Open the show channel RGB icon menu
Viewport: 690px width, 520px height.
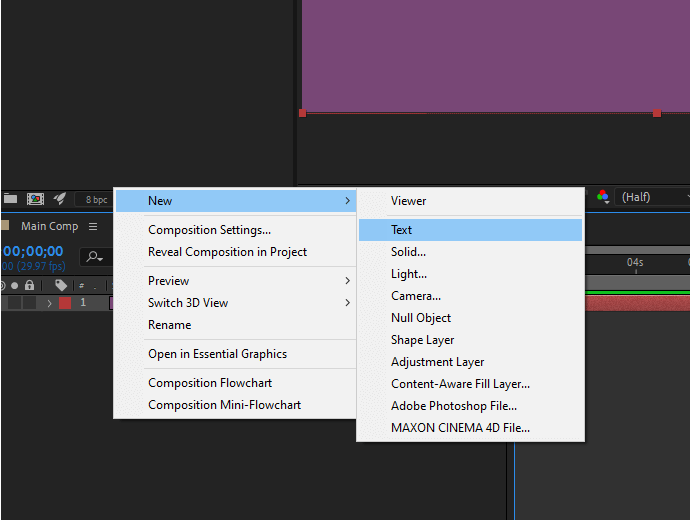603,197
